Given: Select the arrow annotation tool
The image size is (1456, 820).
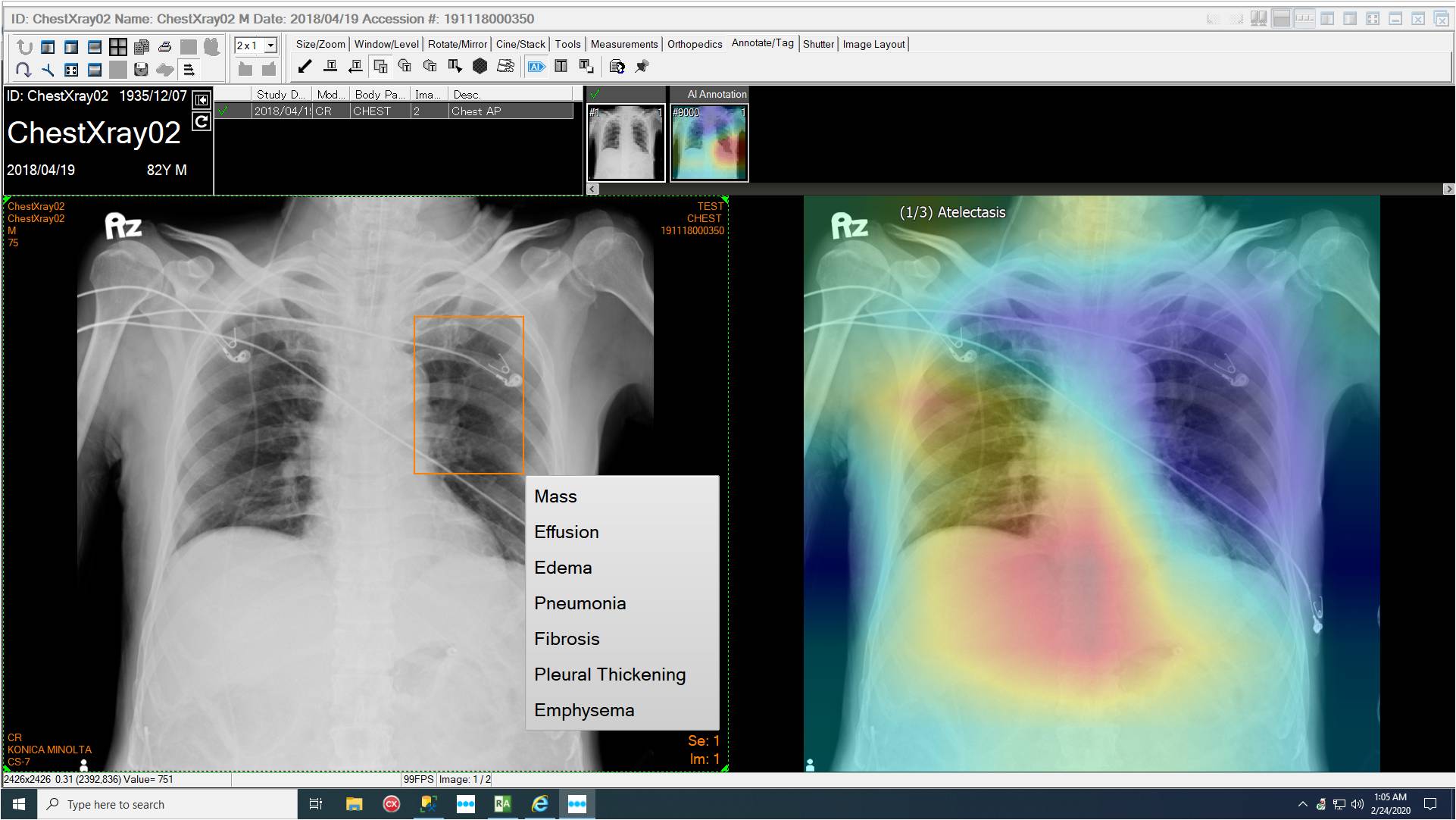Looking at the screenshot, I should (x=305, y=67).
